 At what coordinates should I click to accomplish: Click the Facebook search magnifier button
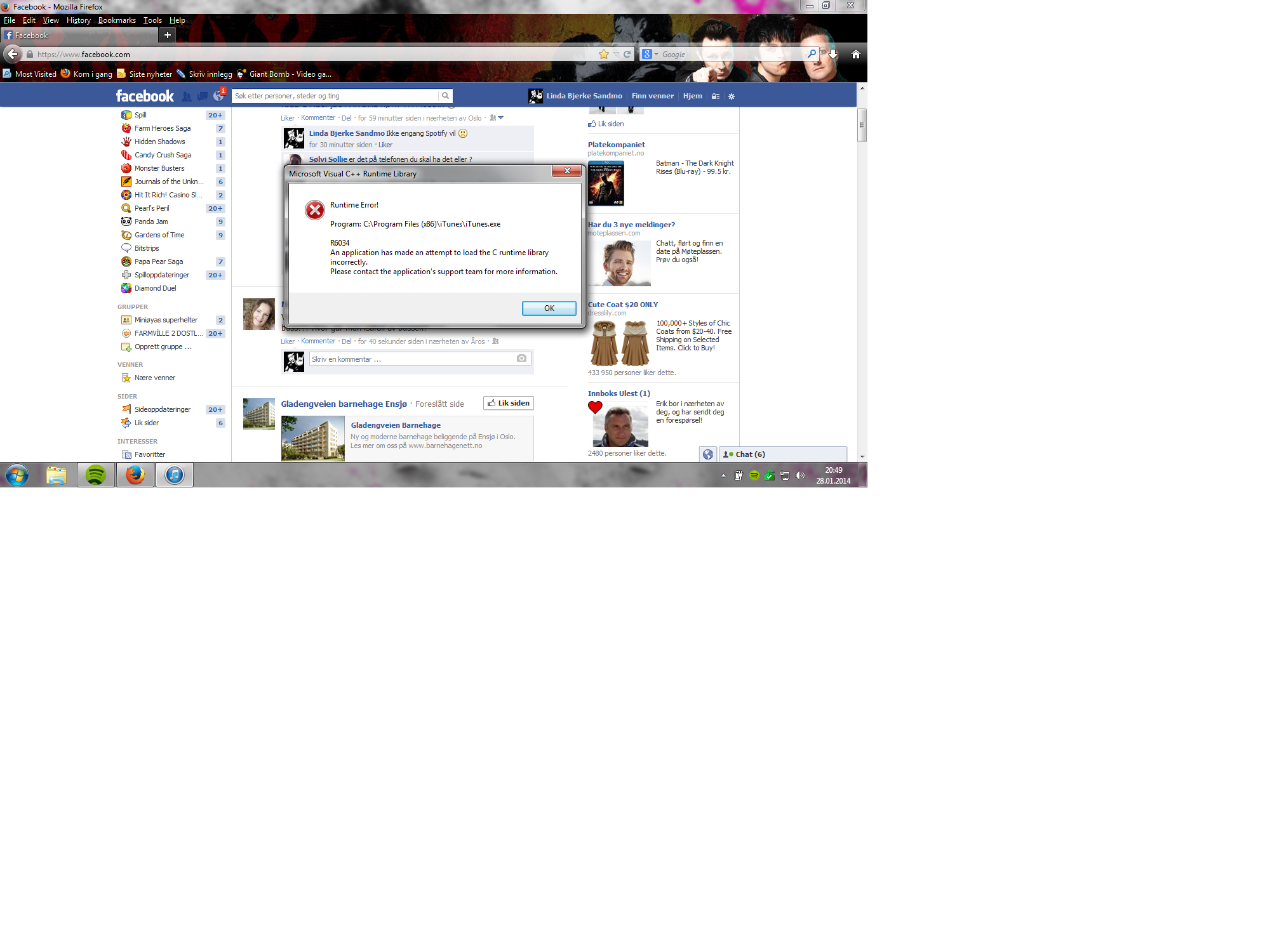446,96
